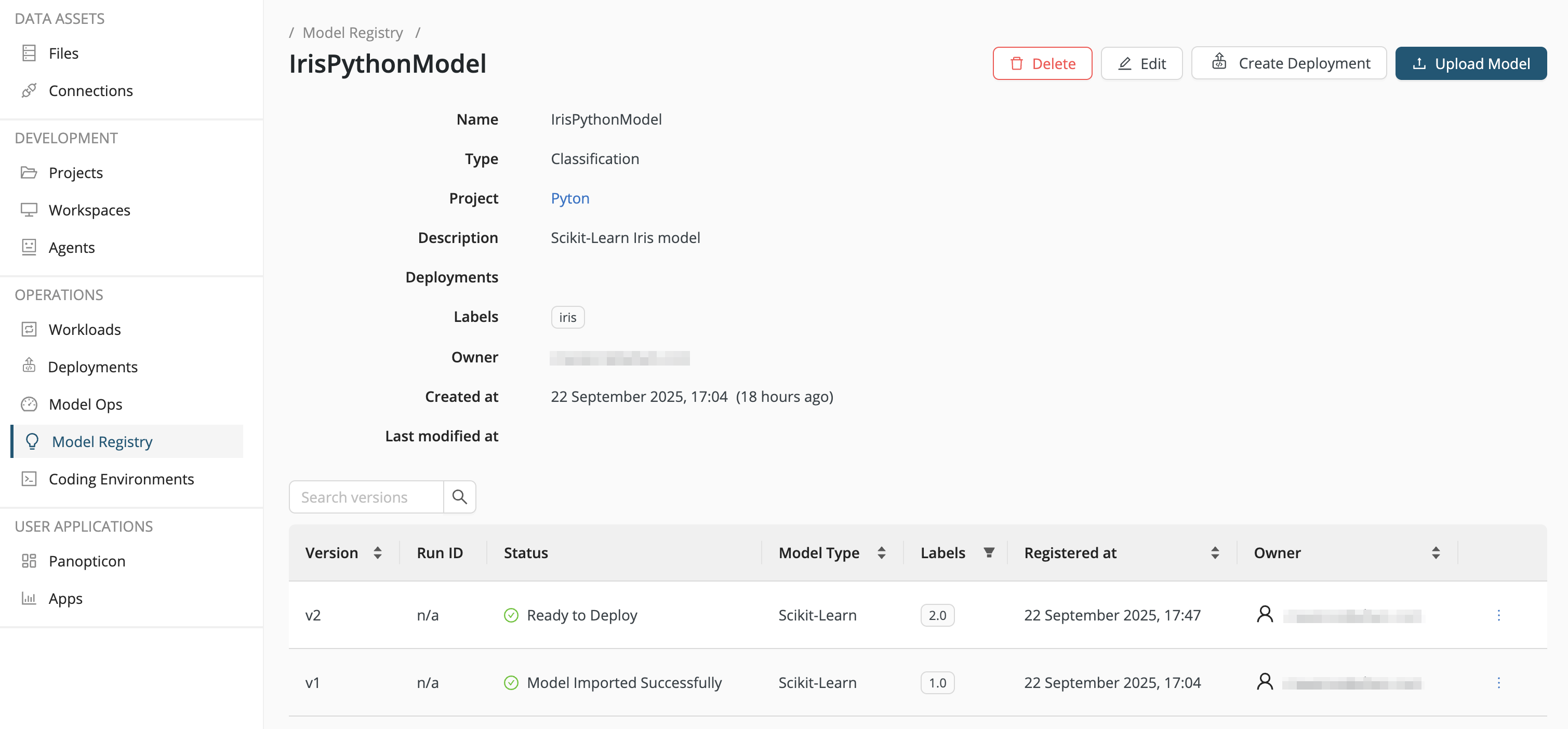Click the Connections plug icon
The height and width of the screenshot is (729, 1568).
pyautogui.click(x=29, y=90)
